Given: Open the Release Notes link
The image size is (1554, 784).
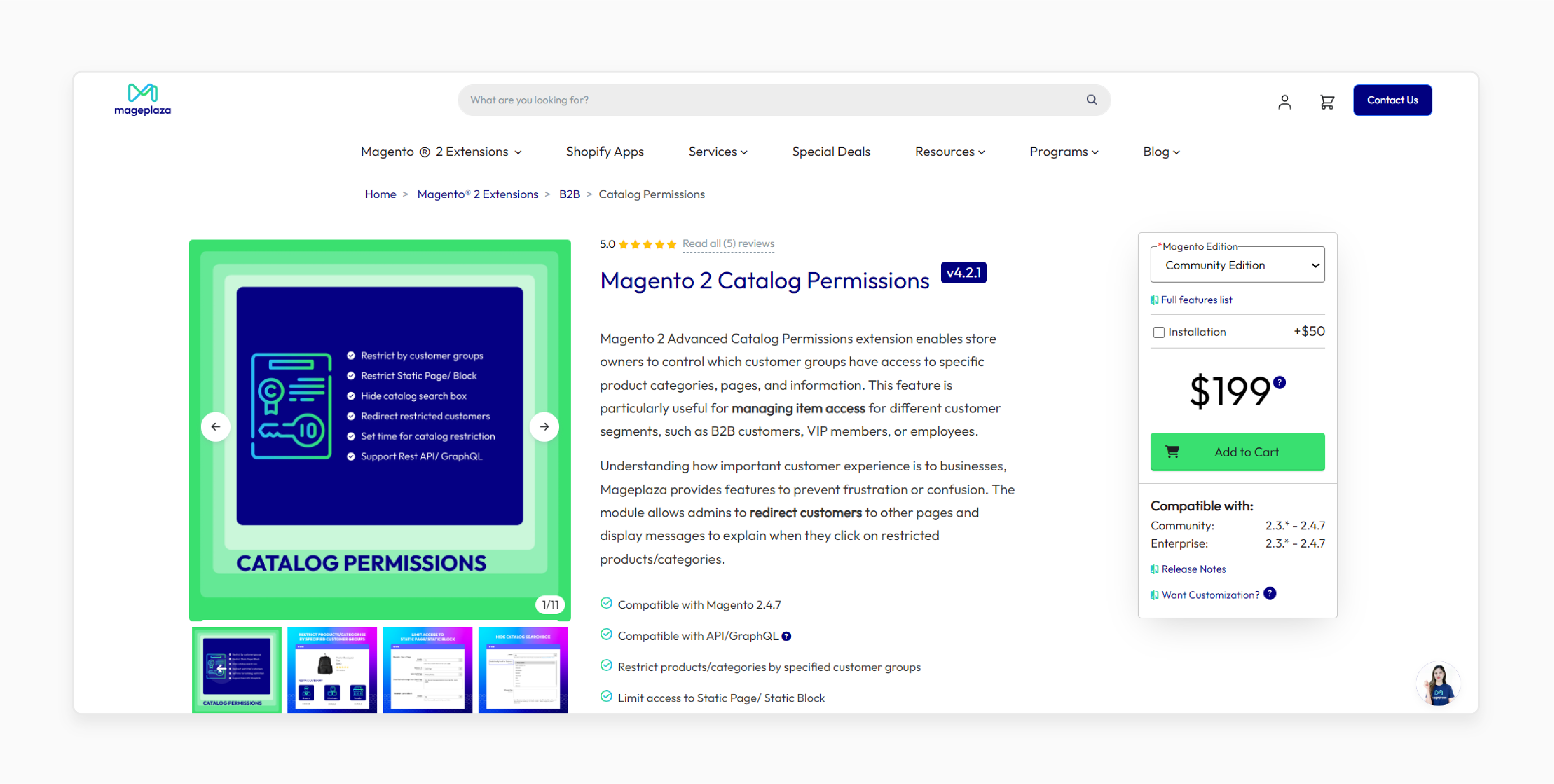Looking at the screenshot, I should (1193, 569).
